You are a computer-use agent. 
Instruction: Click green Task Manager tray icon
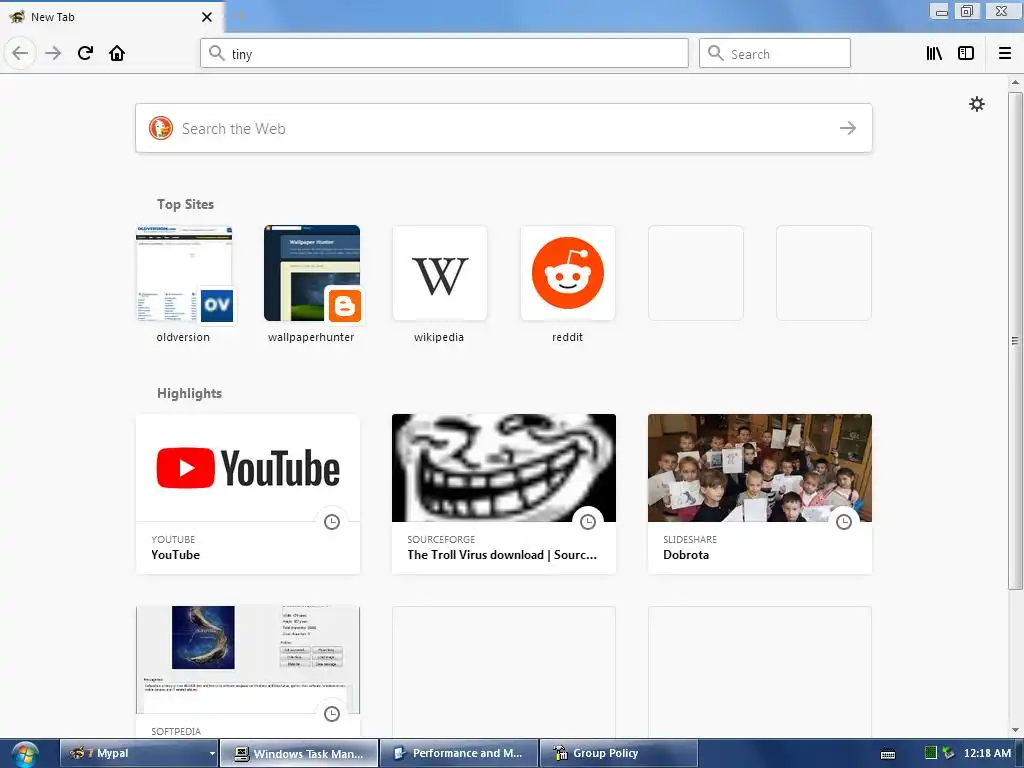pyautogui.click(x=931, y=753)
